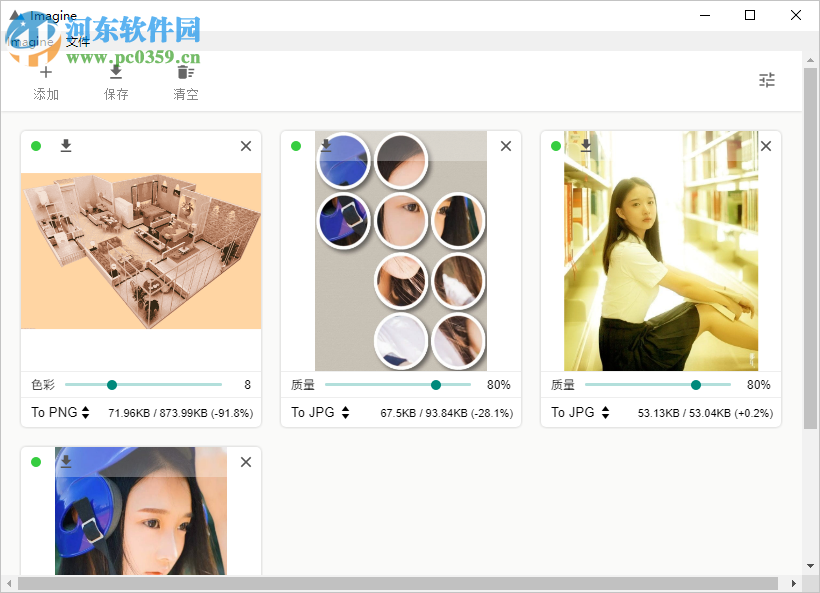This screenshot has height=593, width=820.
Task: Click size text 71.96KB / 873.99KB (-91.8%)
Action: (x=180, y=413)
